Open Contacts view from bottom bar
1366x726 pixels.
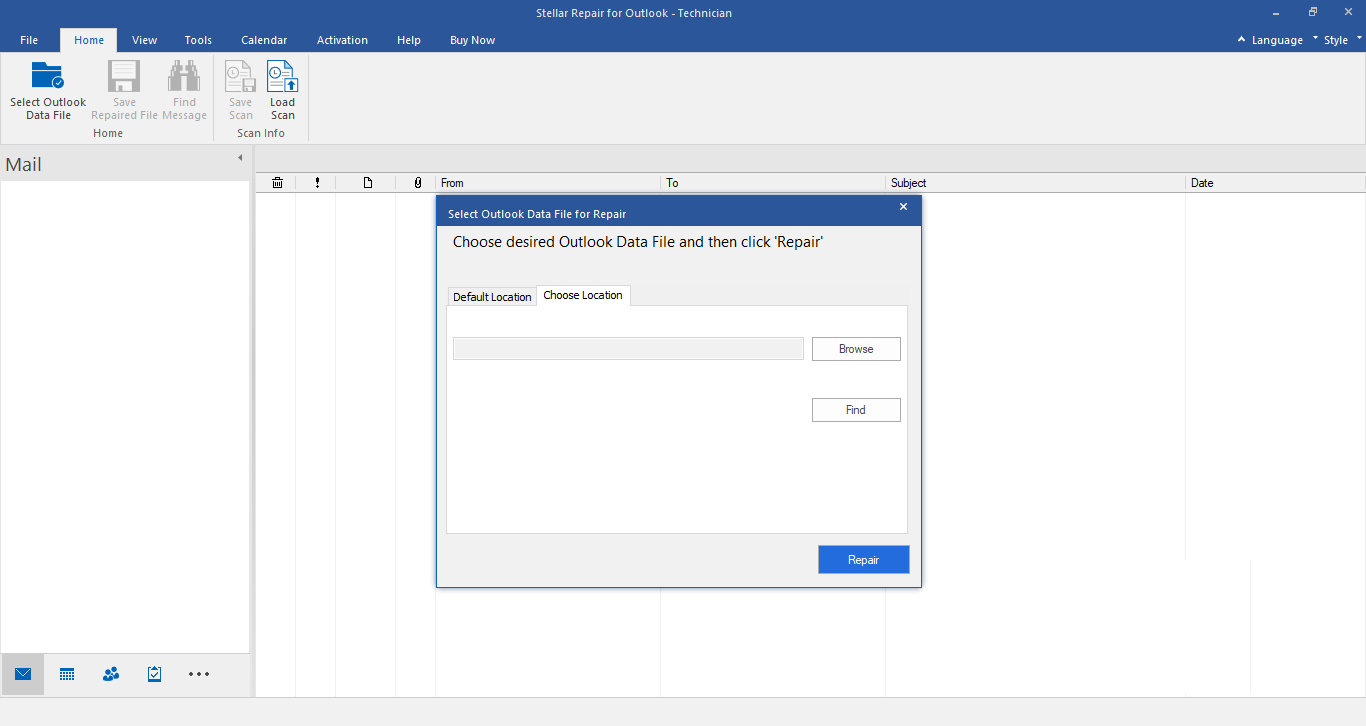tap(110, 674)
